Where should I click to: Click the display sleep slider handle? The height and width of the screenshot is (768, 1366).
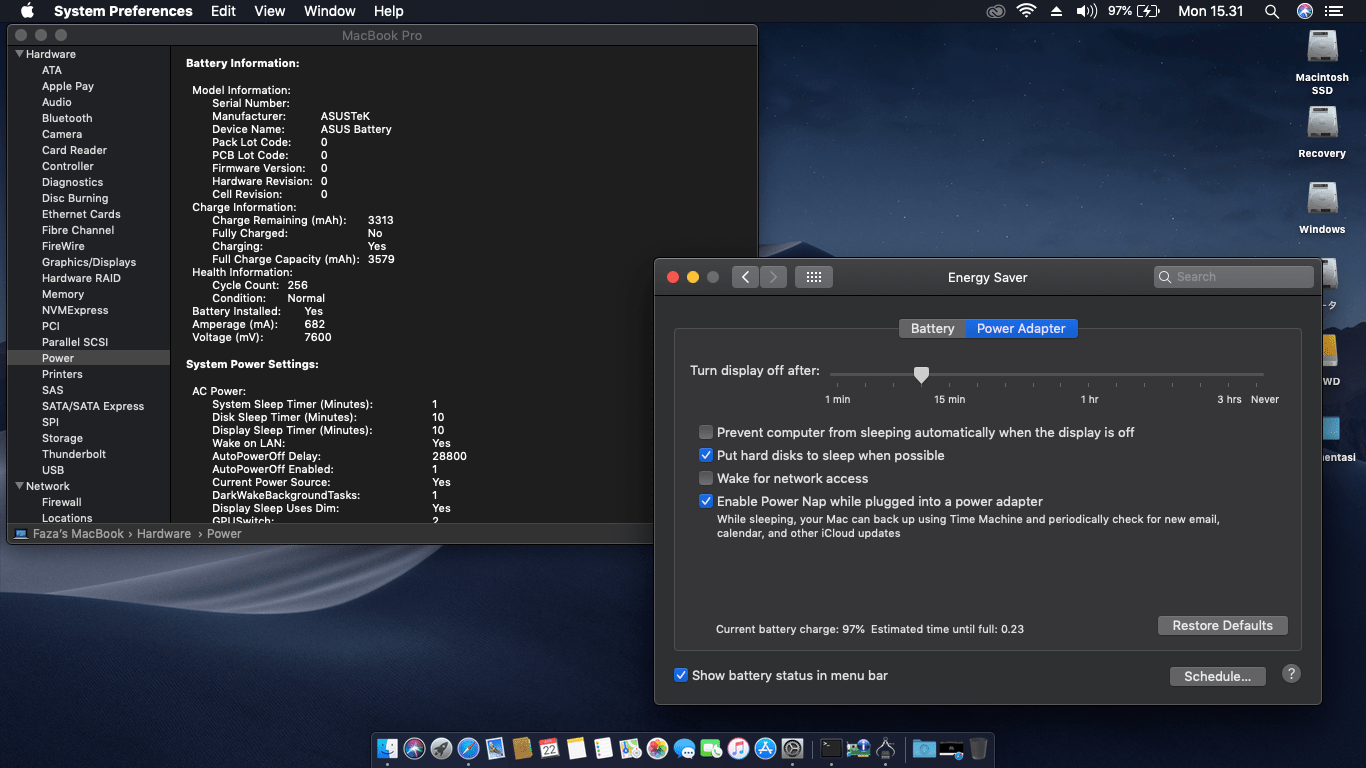pyautogui.click(x=921, y=374)
